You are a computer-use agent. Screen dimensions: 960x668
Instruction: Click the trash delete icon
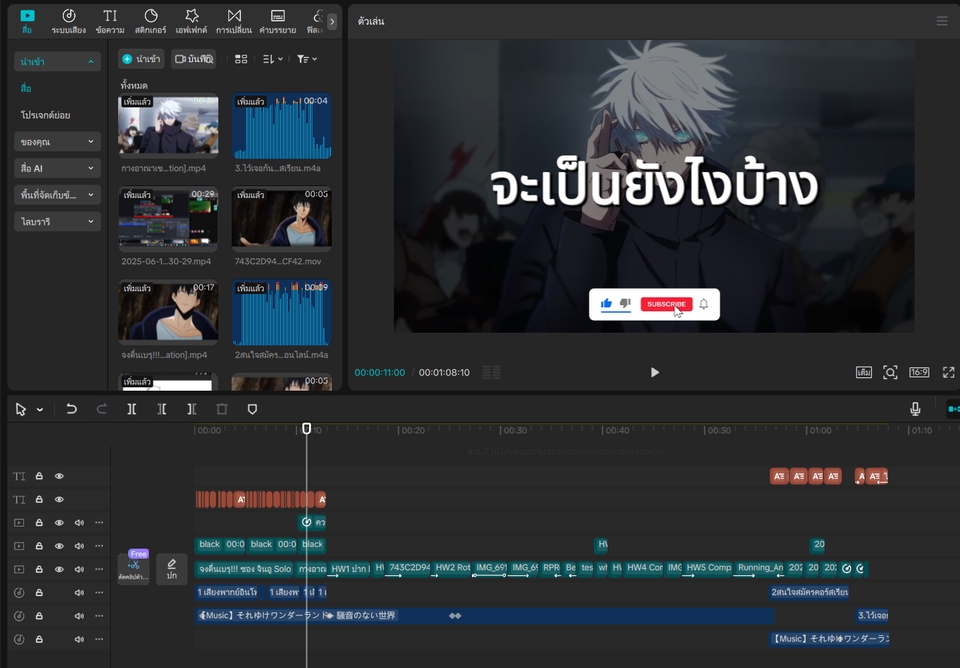click(x=222, y=409)
